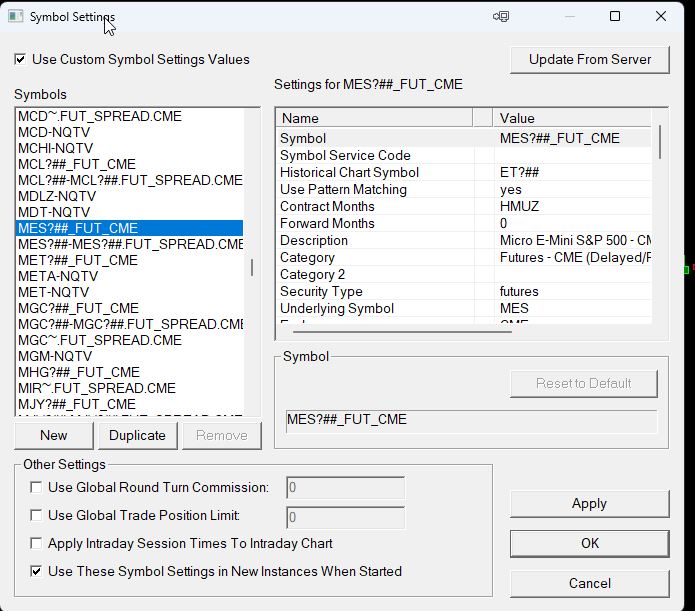Viewport: 695px width, 611px height.
Task: Select highlighted MES?##_FUT_CME list entry
Action: [x=129, y=228]
